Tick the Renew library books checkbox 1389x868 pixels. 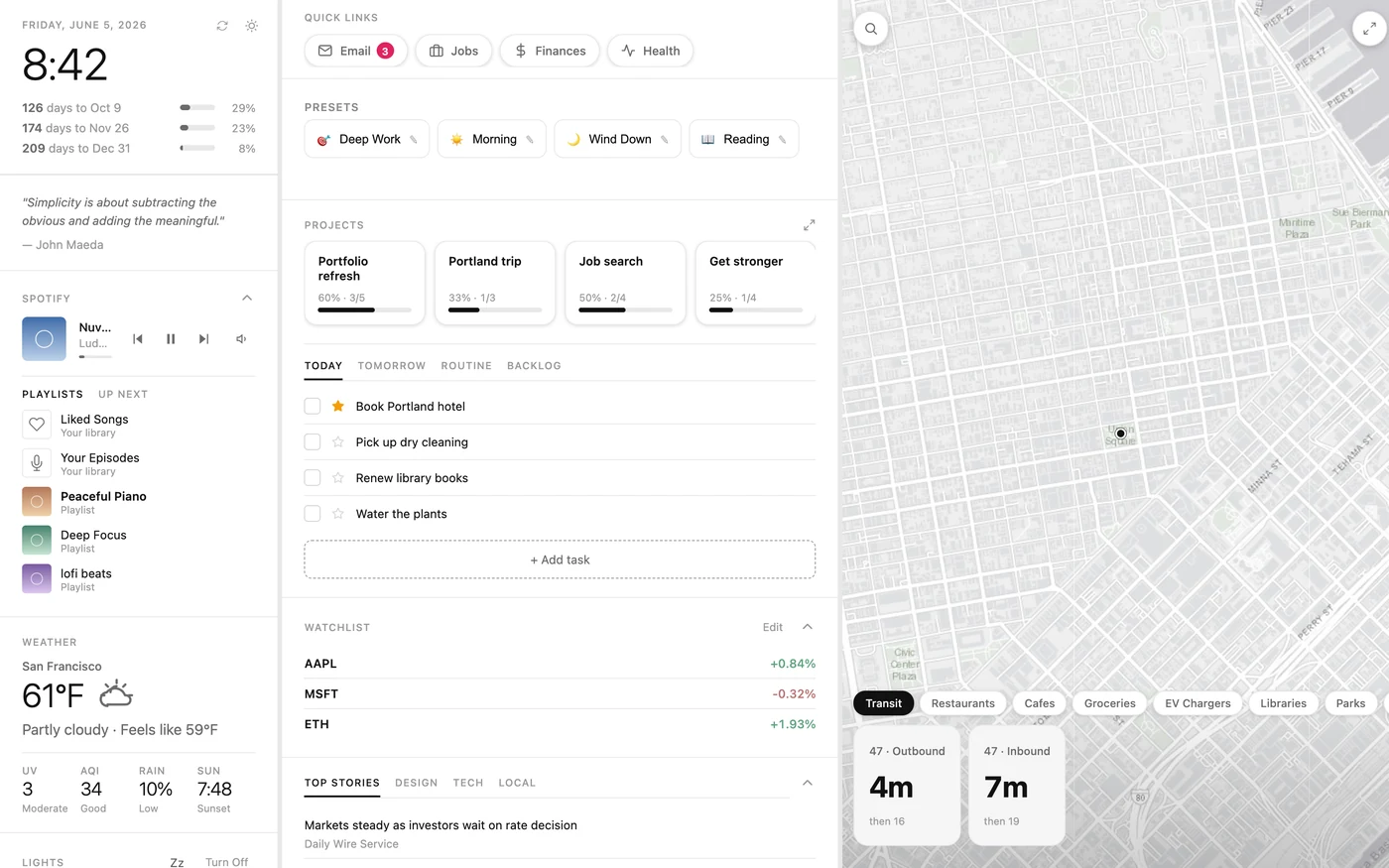[x=313, y=478]
